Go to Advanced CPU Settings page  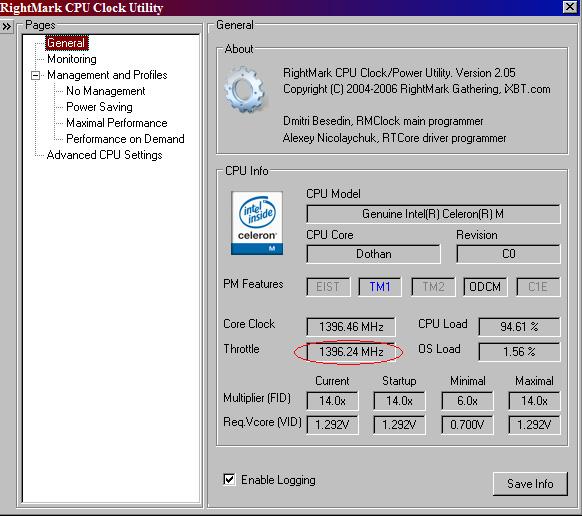click(x=104, y=155)
